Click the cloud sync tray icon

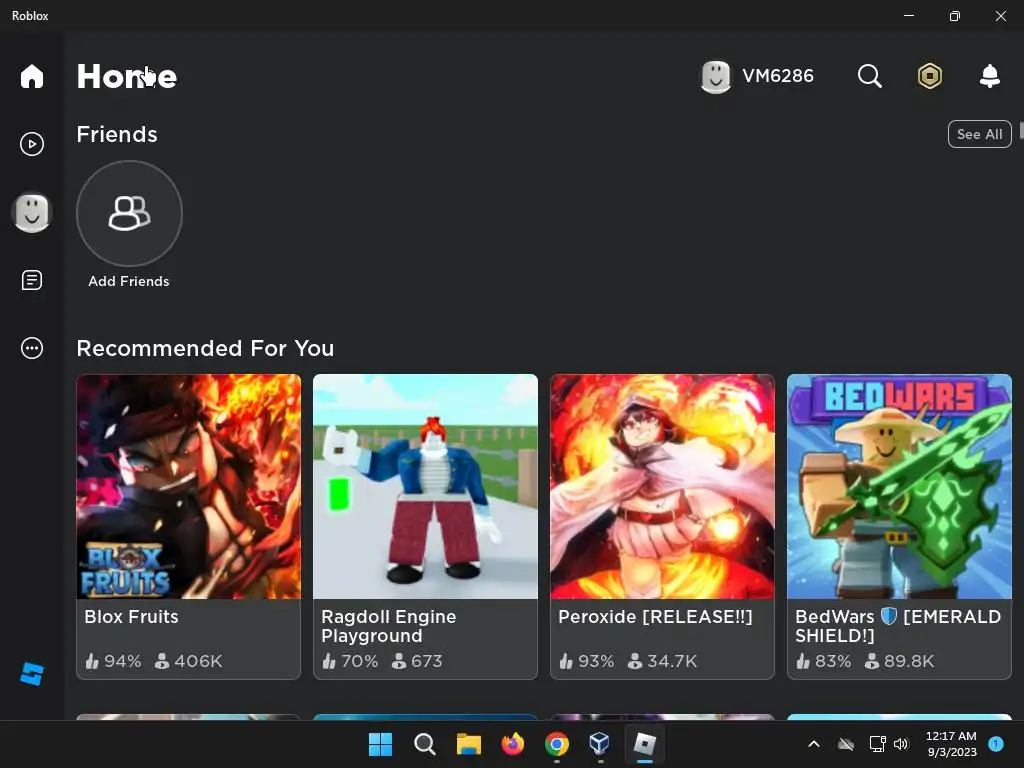[846, 744]
